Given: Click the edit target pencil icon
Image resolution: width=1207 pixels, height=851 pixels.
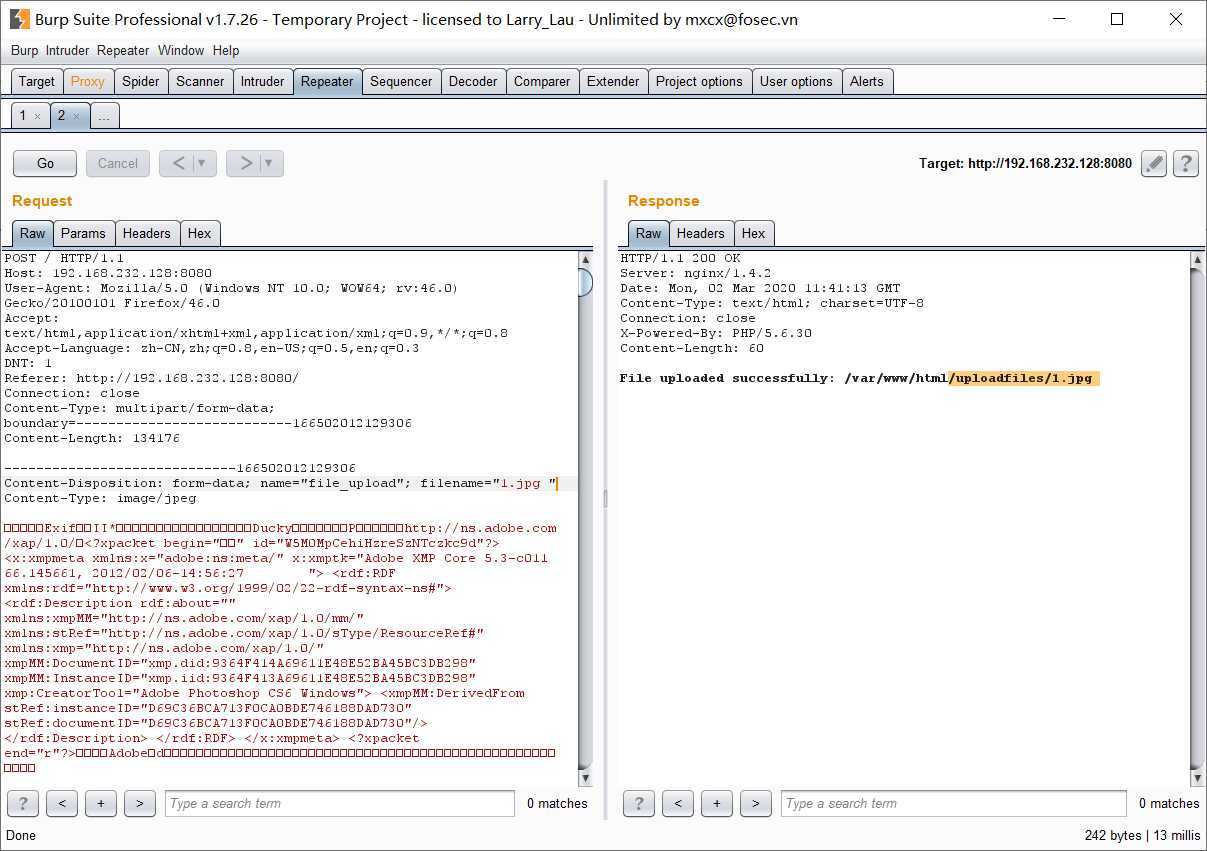Looking at the screenshot, I should coord(1154,163).
